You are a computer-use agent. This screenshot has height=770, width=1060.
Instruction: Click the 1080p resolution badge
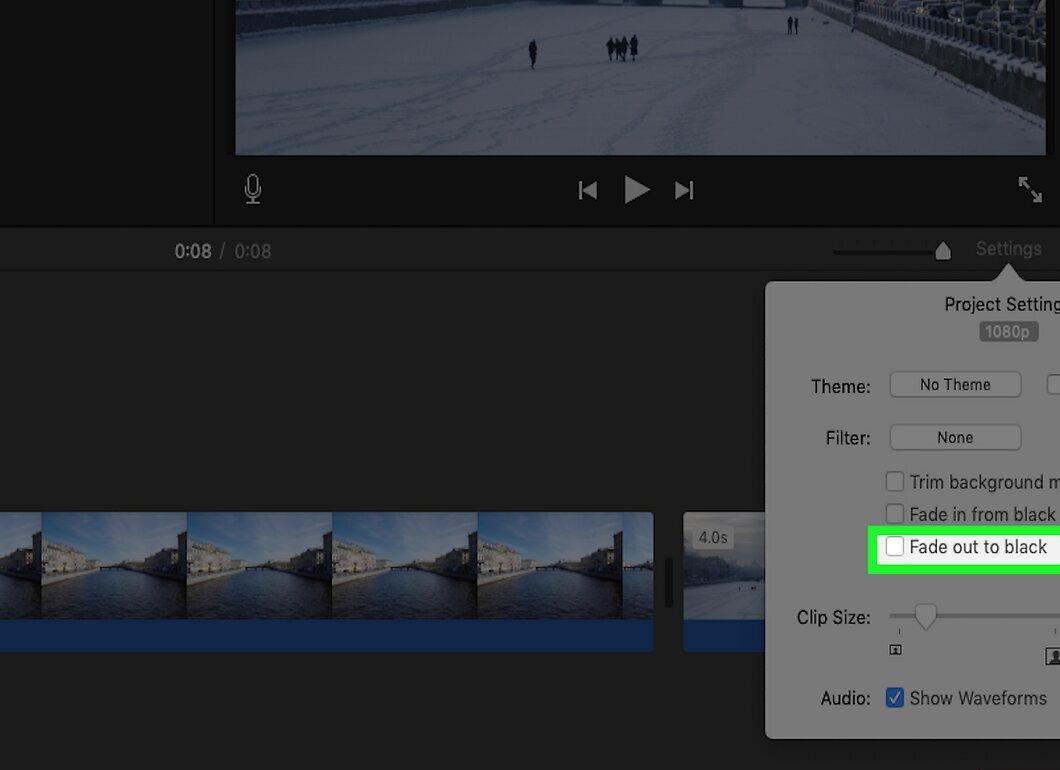tap(1008, 331)
